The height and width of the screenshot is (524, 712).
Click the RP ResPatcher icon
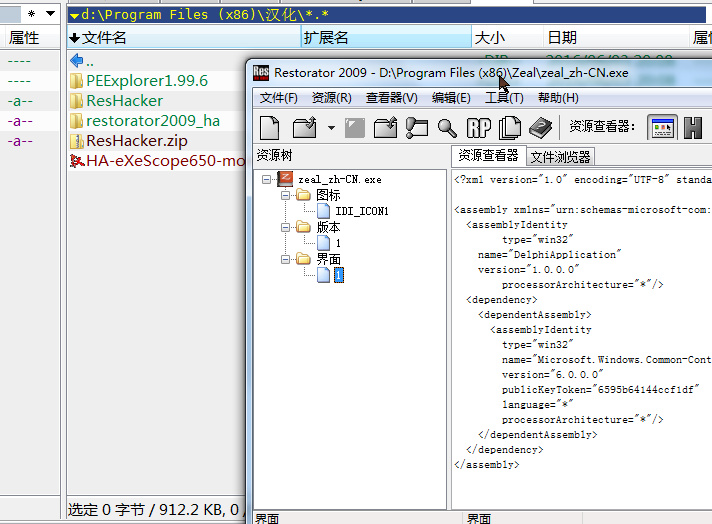click(479, 128)
